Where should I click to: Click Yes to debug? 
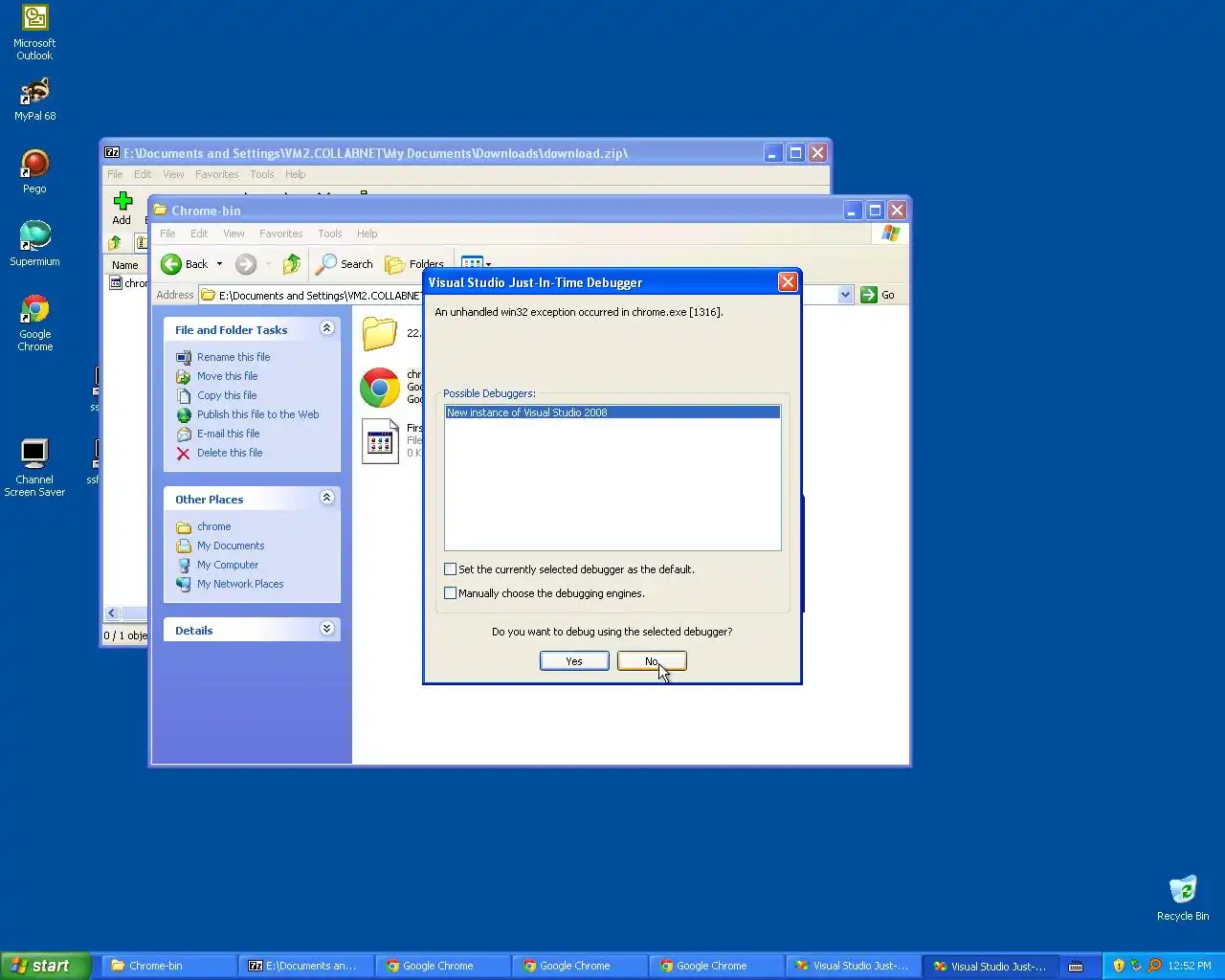coord(574,661)
